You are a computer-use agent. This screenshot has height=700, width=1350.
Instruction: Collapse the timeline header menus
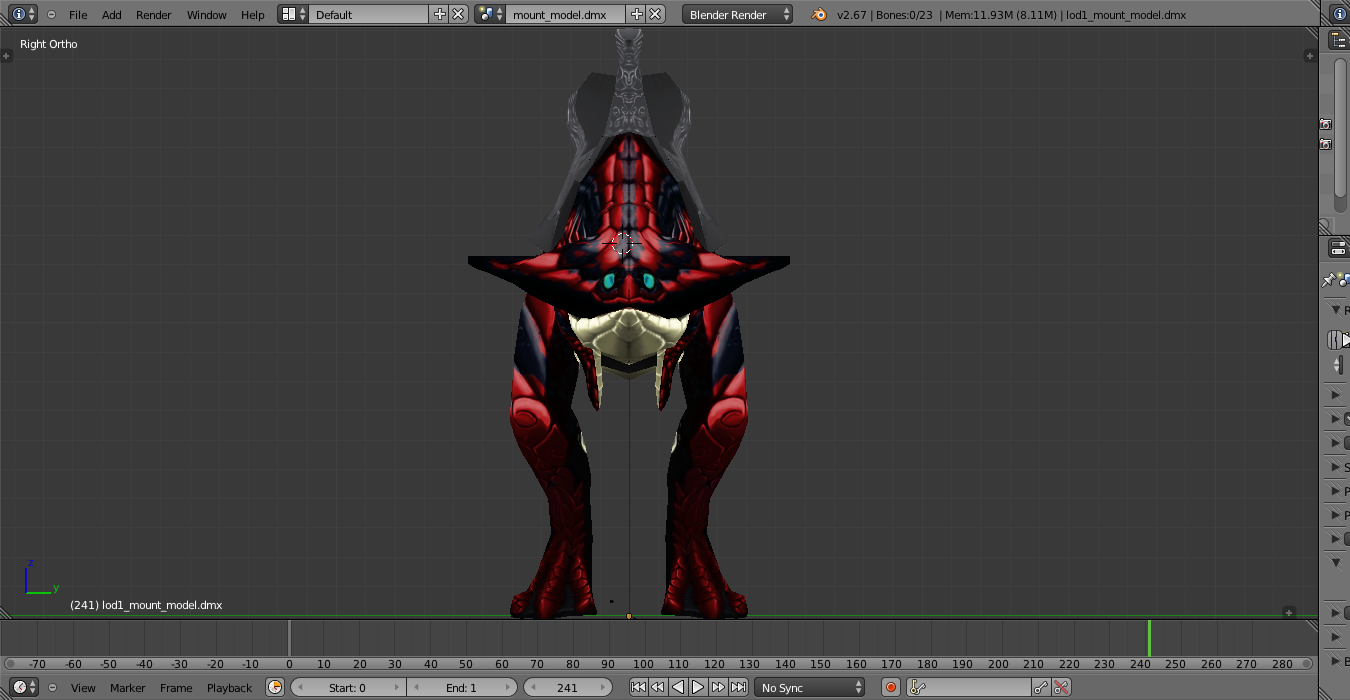pyautogui.click(x=52, y=687)
